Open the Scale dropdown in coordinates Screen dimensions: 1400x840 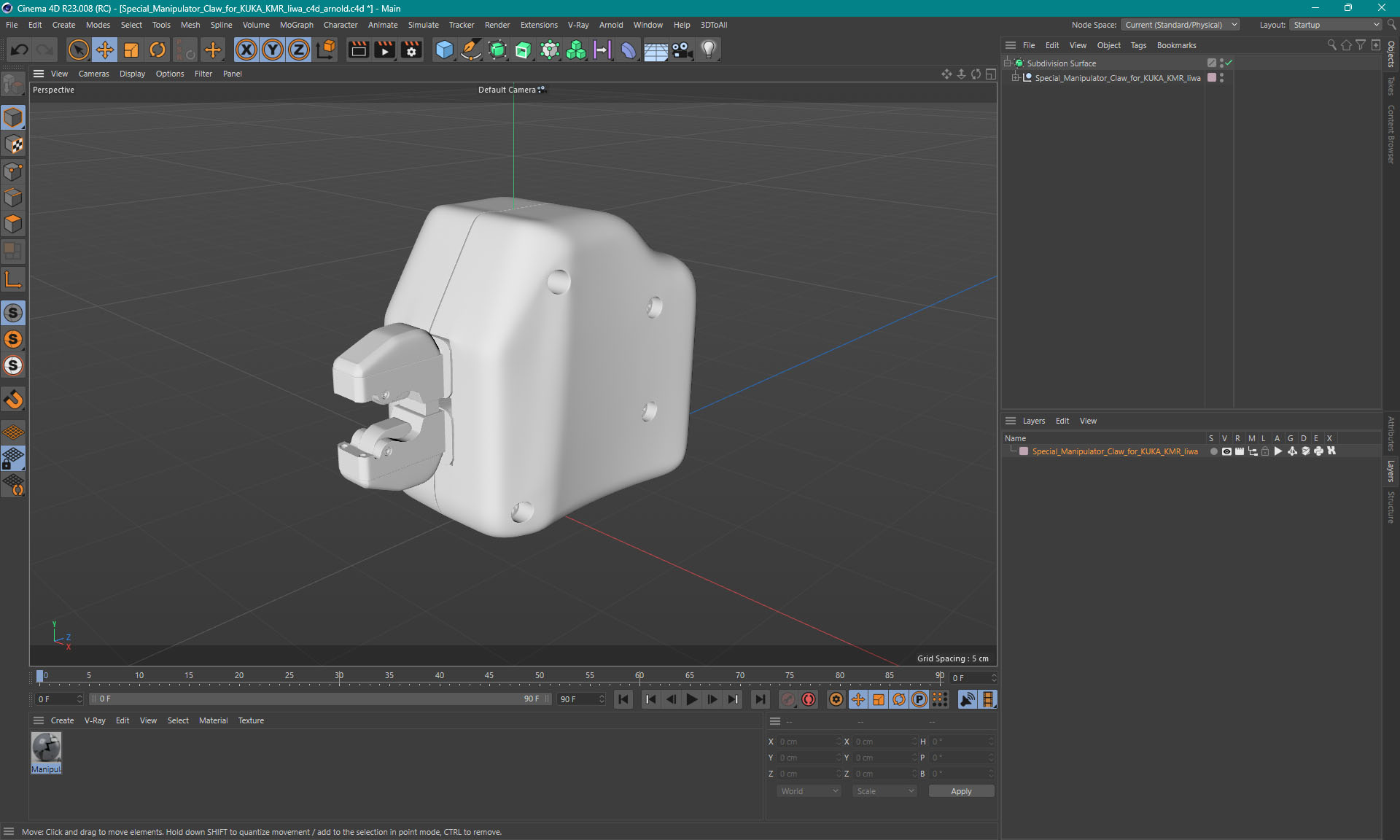click(885, 791)
